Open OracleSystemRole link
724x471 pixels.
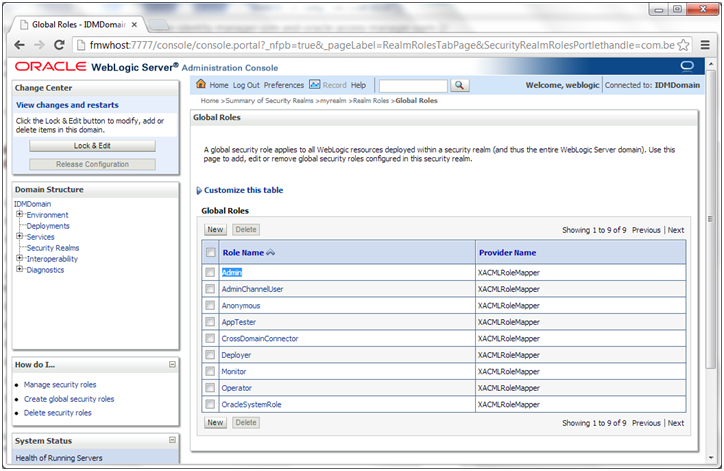point(251,405)
